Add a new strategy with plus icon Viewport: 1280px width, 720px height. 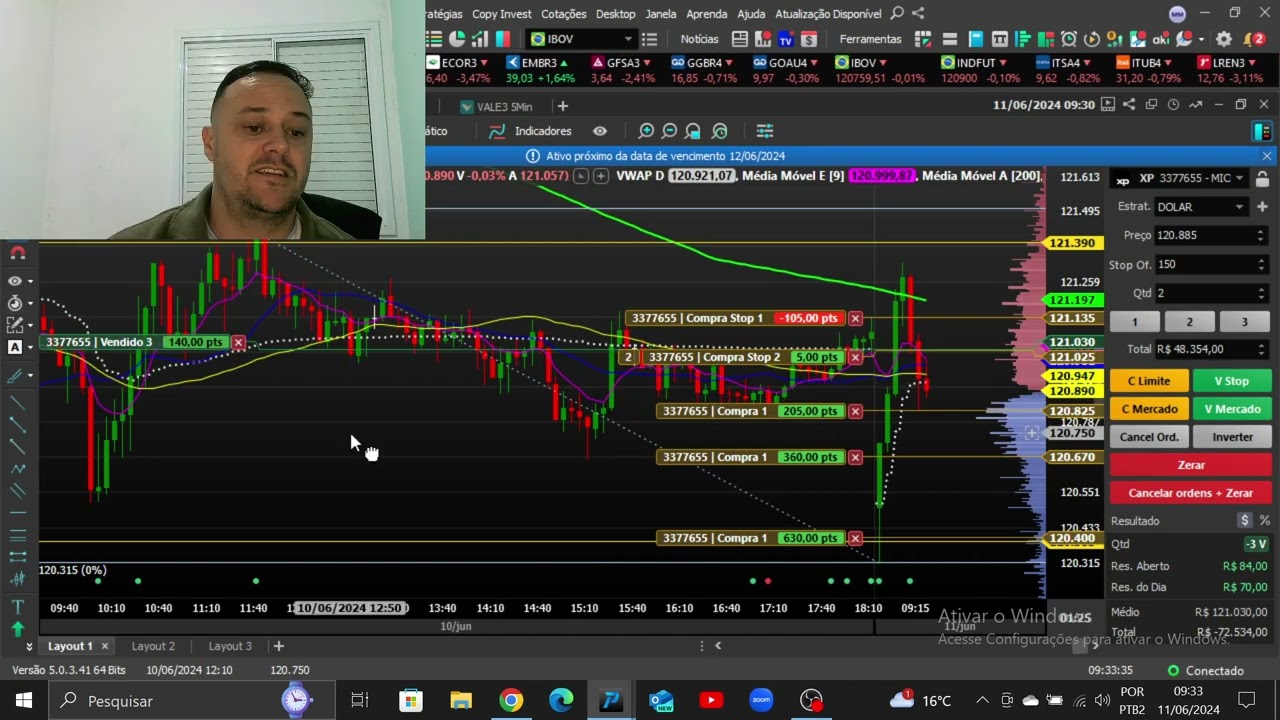pos(1262,207)
